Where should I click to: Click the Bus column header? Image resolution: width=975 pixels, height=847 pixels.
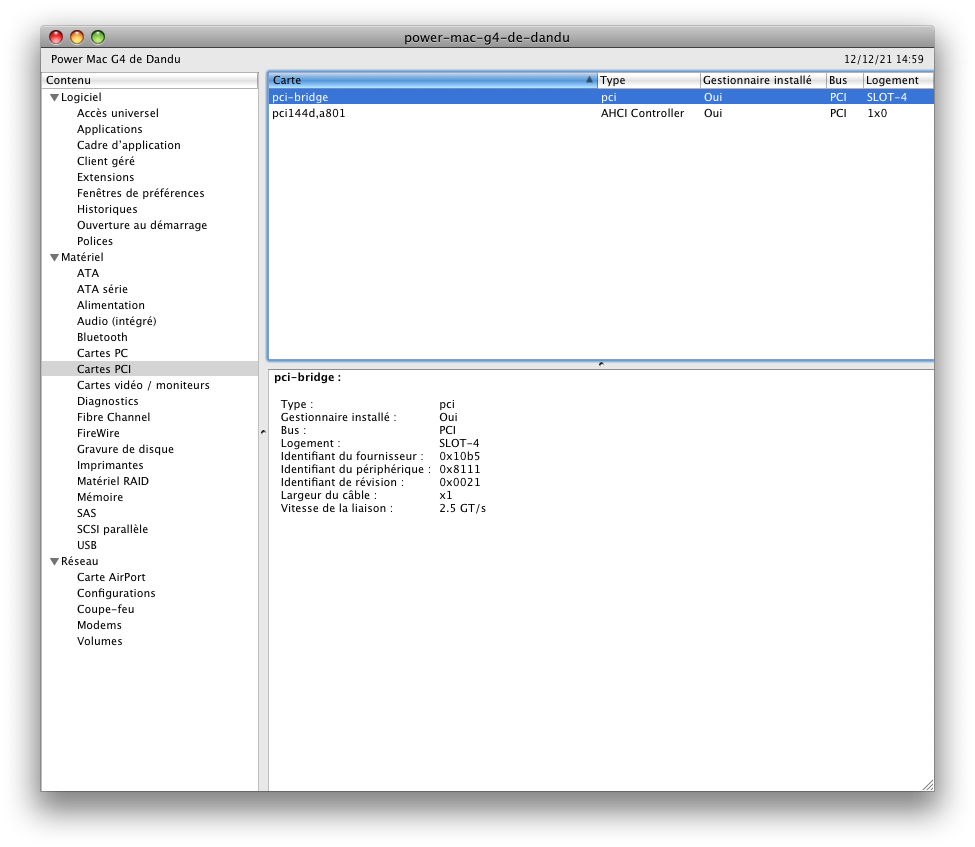point(844,80)
